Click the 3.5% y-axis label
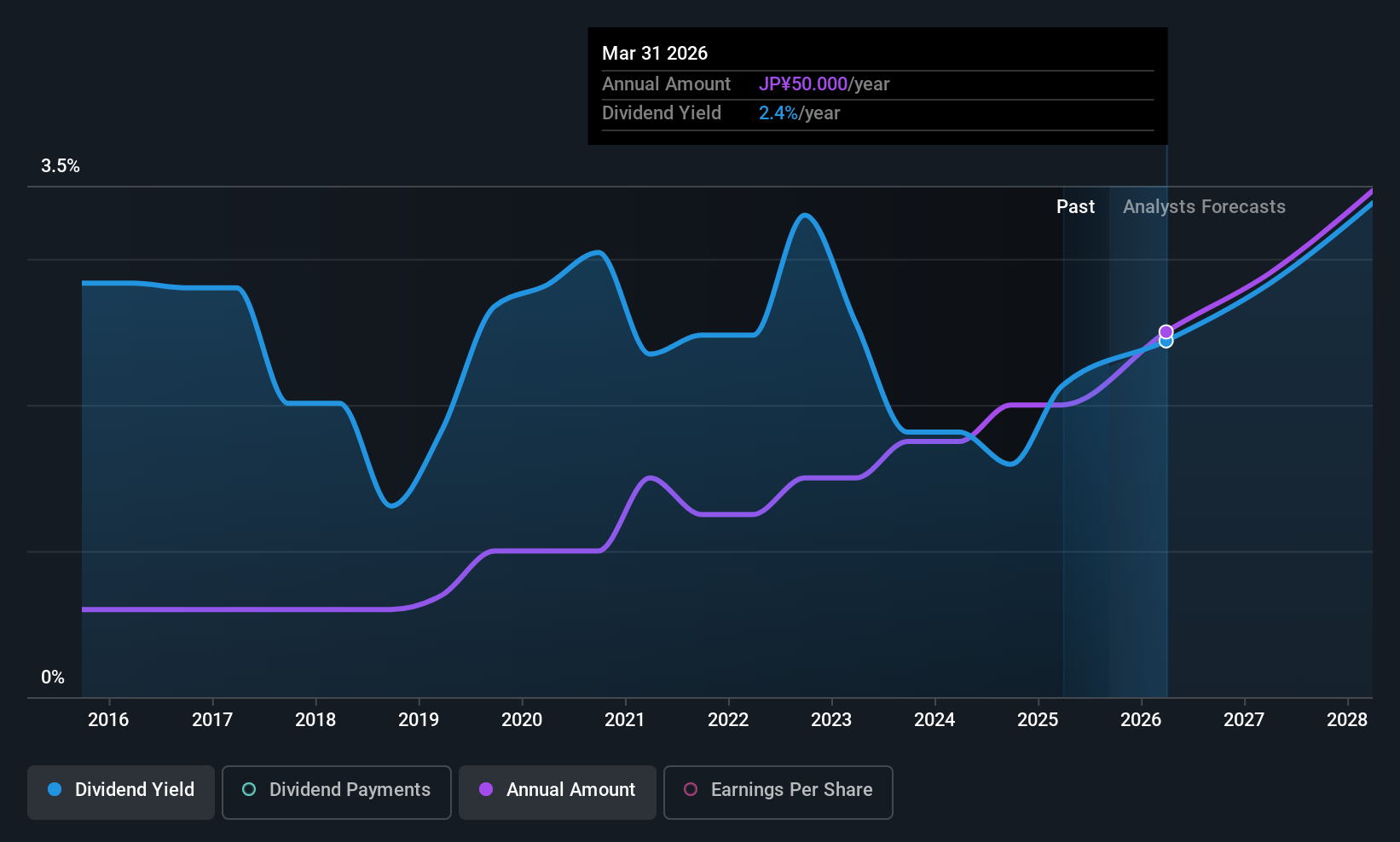This screenshot has height=842, width=1400. (61, 166)
